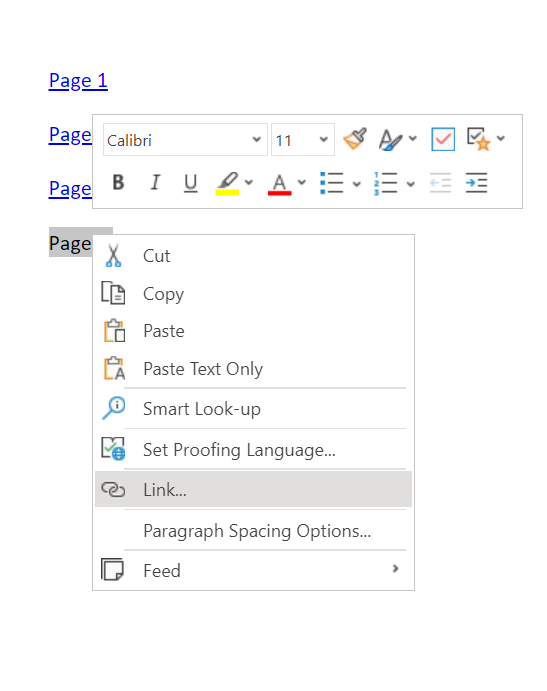
Task: Click the Increase Indent icon
Action: [476, 182]
